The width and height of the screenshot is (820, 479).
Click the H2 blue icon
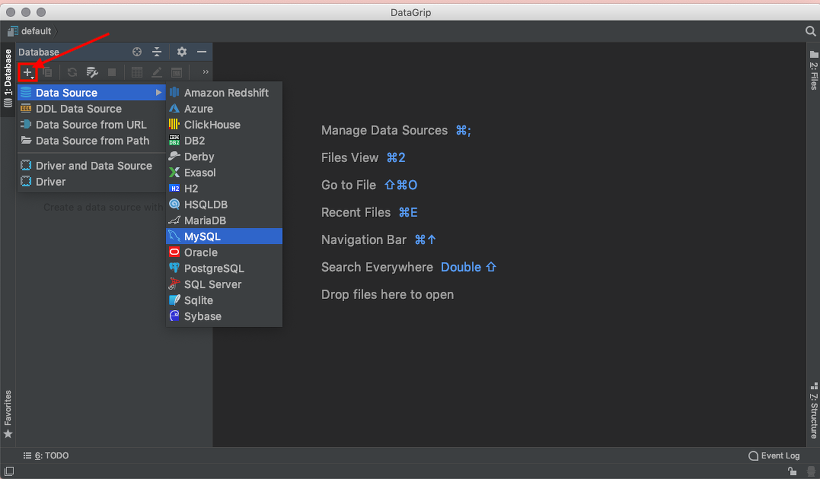coord(174,189)
